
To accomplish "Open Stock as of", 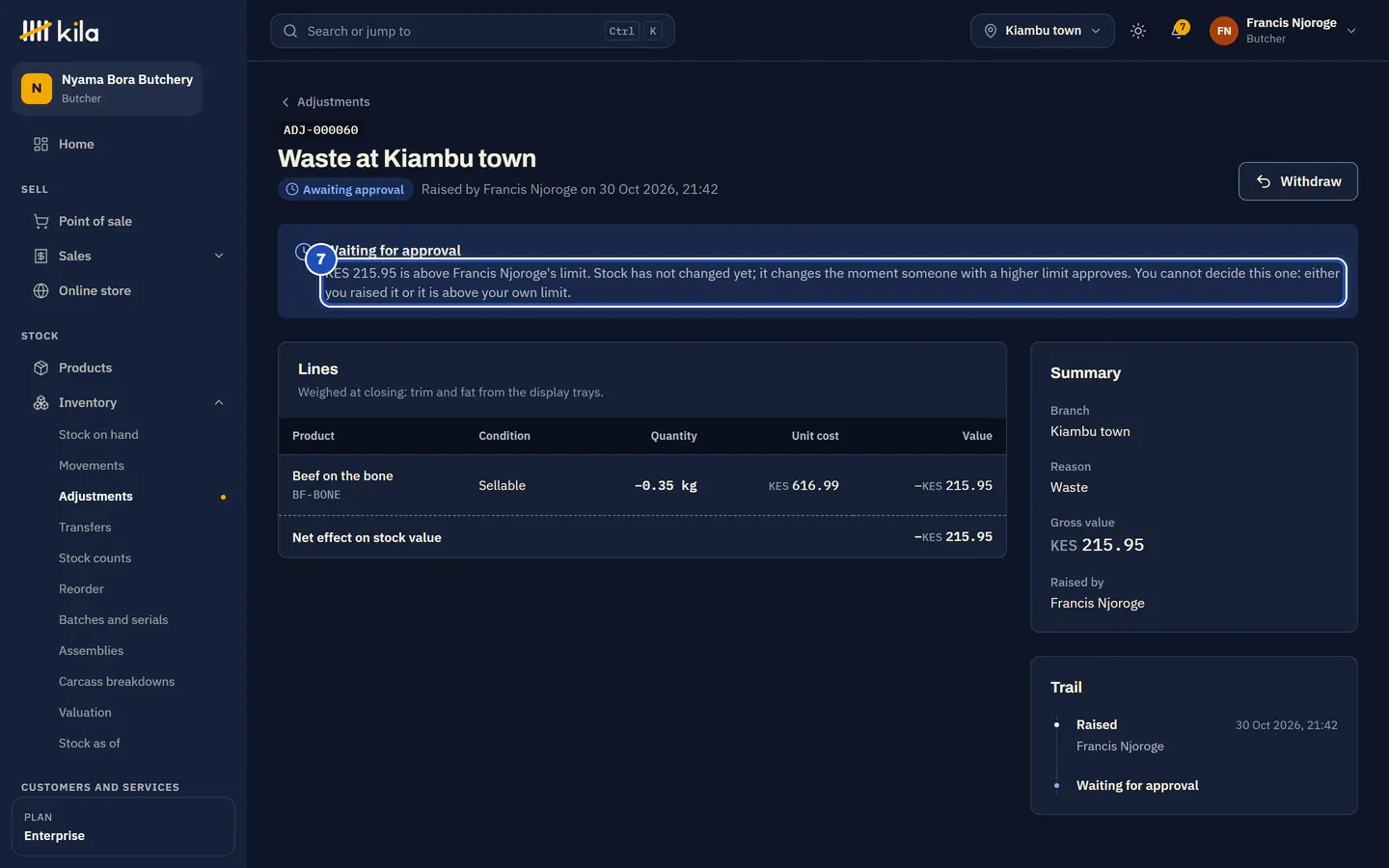I will (x=90, y=743).
